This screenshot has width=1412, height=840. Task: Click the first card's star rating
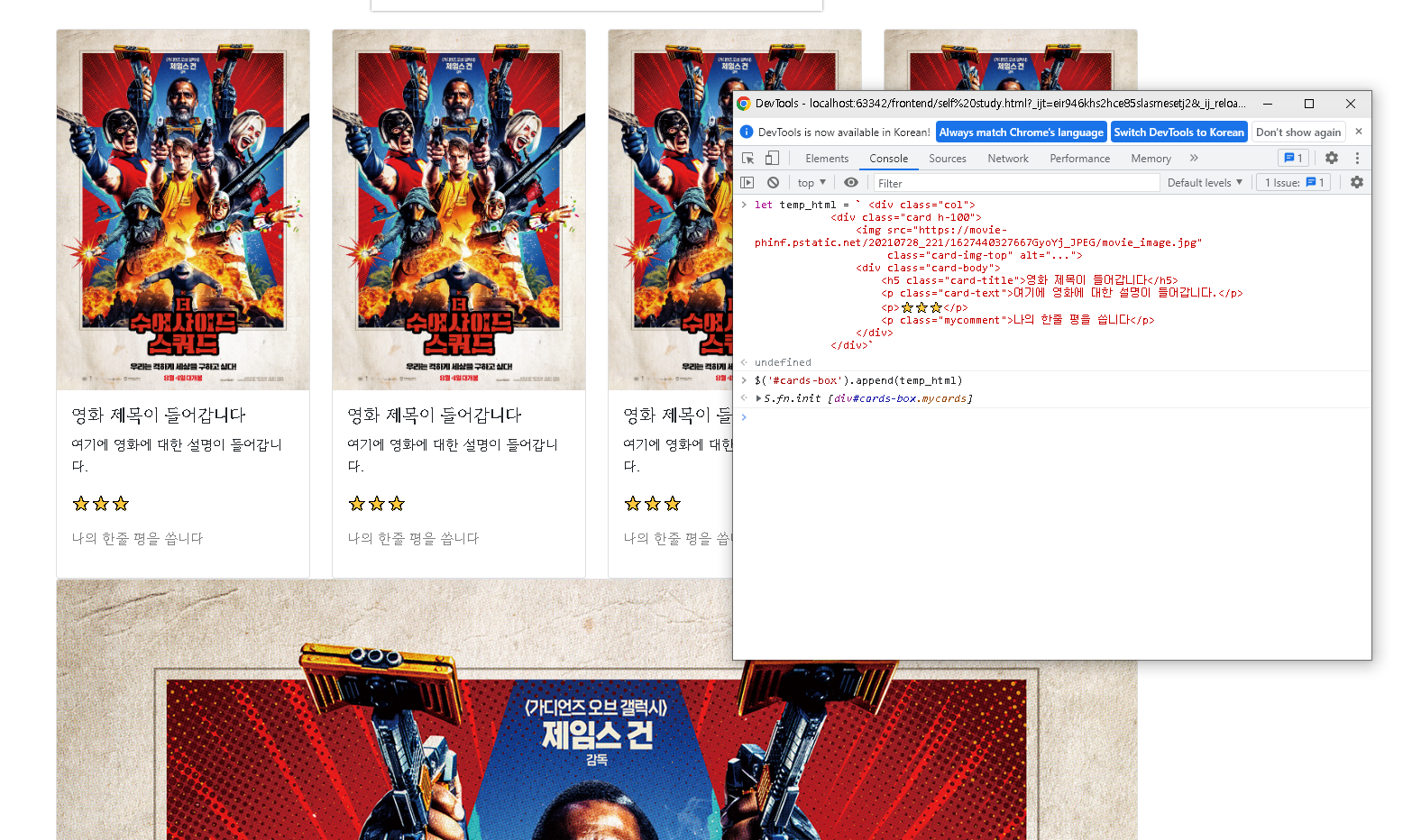(x=101, y=504)
